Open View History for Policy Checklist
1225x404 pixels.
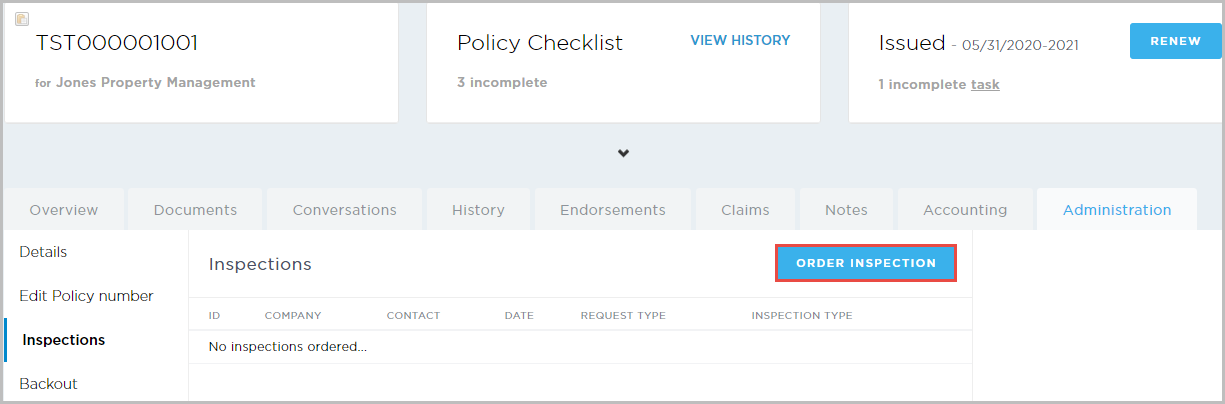click(x=740, y=41)
